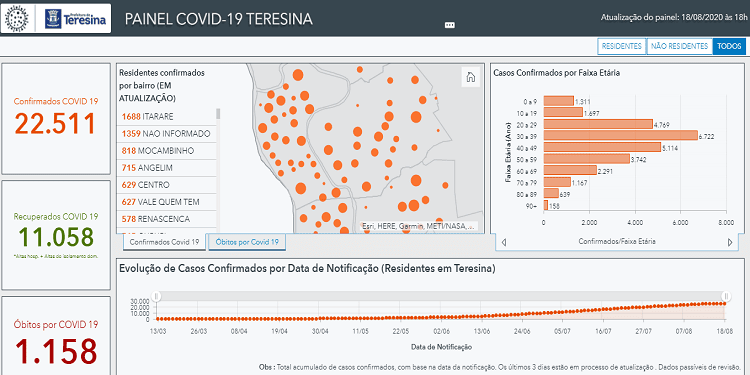750x375 pixels.
Task: Select the 578 RENASCENCA row
Action: (x=166, y=220)
